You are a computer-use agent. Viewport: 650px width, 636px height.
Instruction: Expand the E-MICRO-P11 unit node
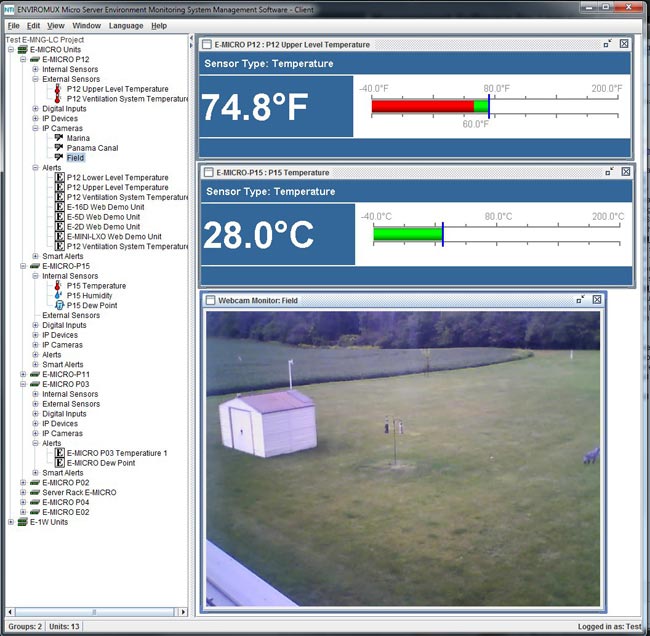click(x=23, y=374)
